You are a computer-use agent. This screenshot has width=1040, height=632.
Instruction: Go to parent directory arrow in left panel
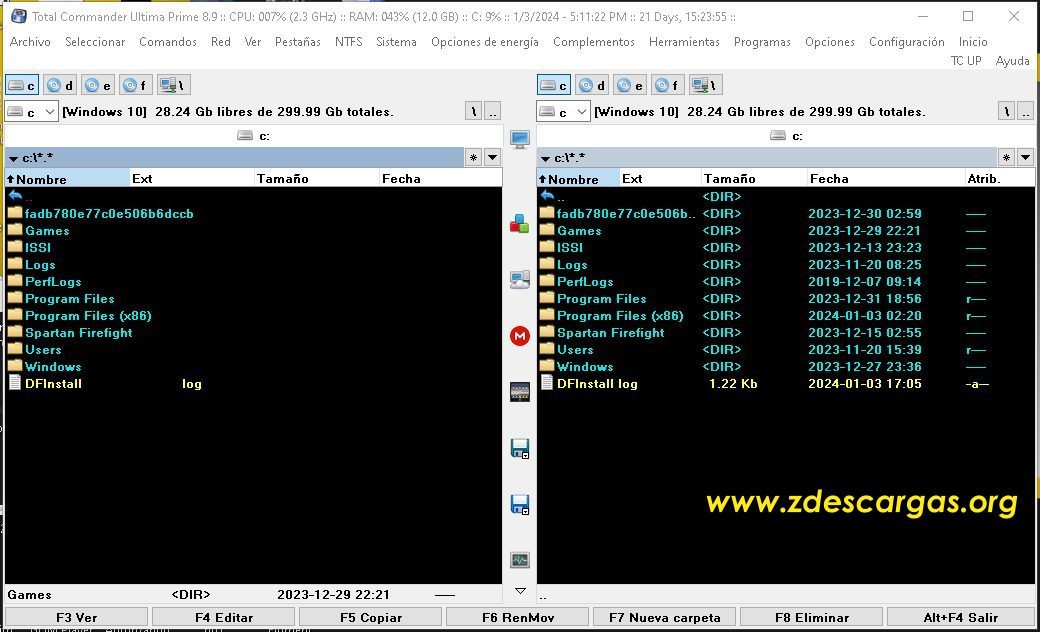point(16,196)
